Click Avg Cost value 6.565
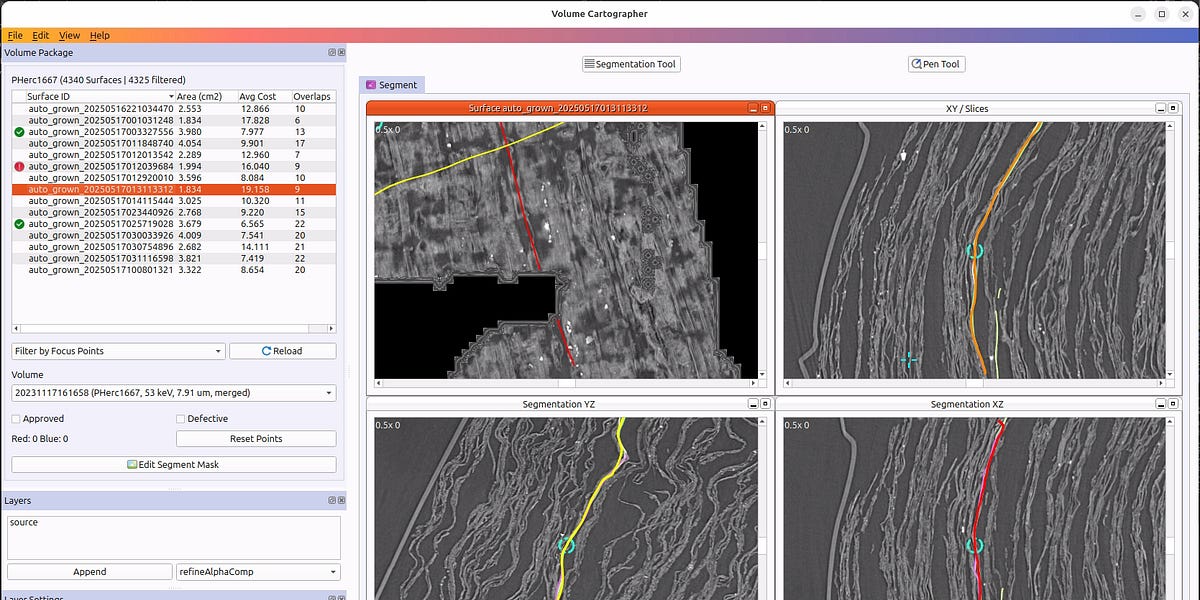Screen dimensions: 1200x600 (253, 224)
